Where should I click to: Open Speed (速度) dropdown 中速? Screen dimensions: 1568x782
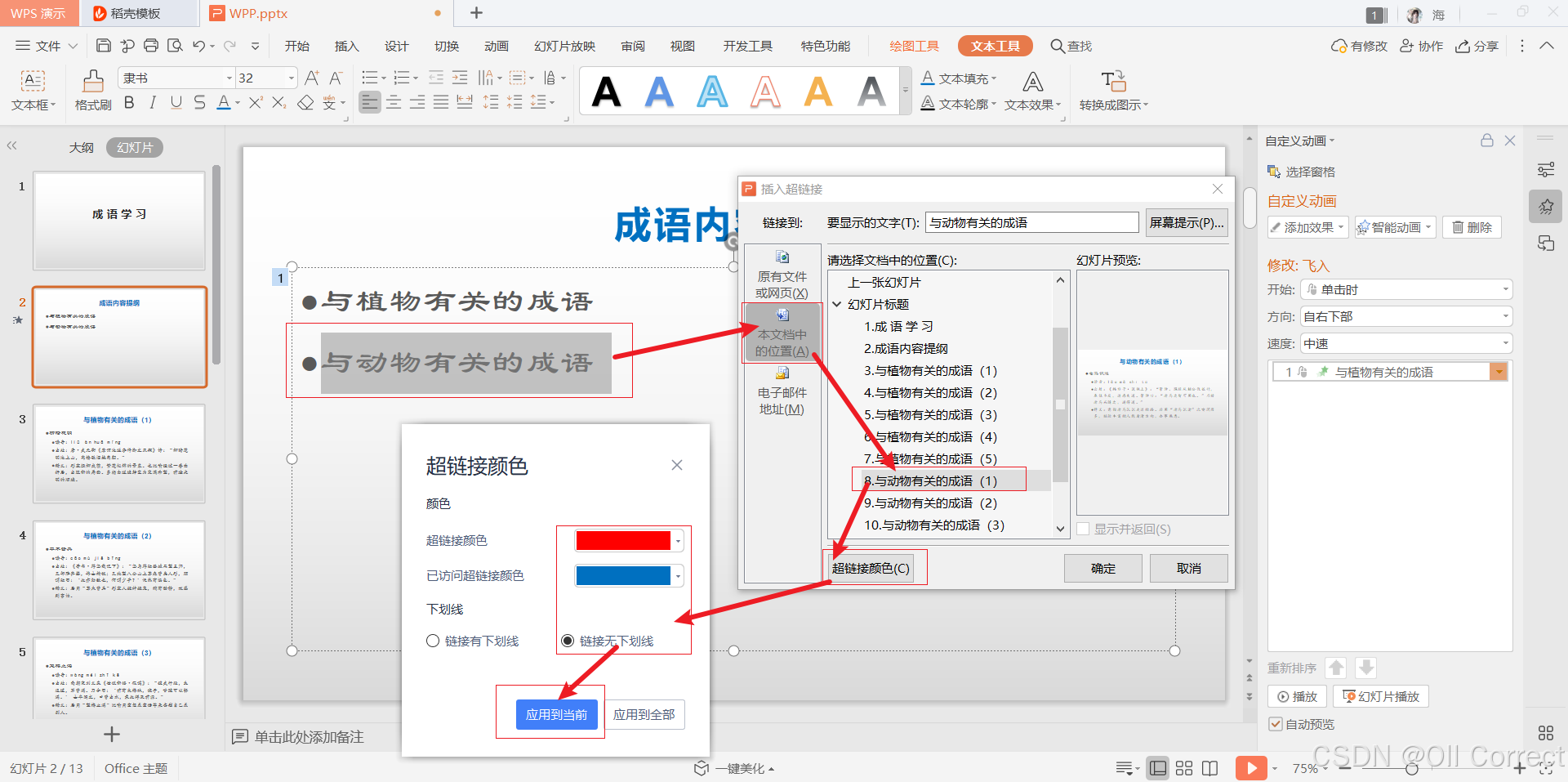pyautogui.click(x=1406, y=343)
